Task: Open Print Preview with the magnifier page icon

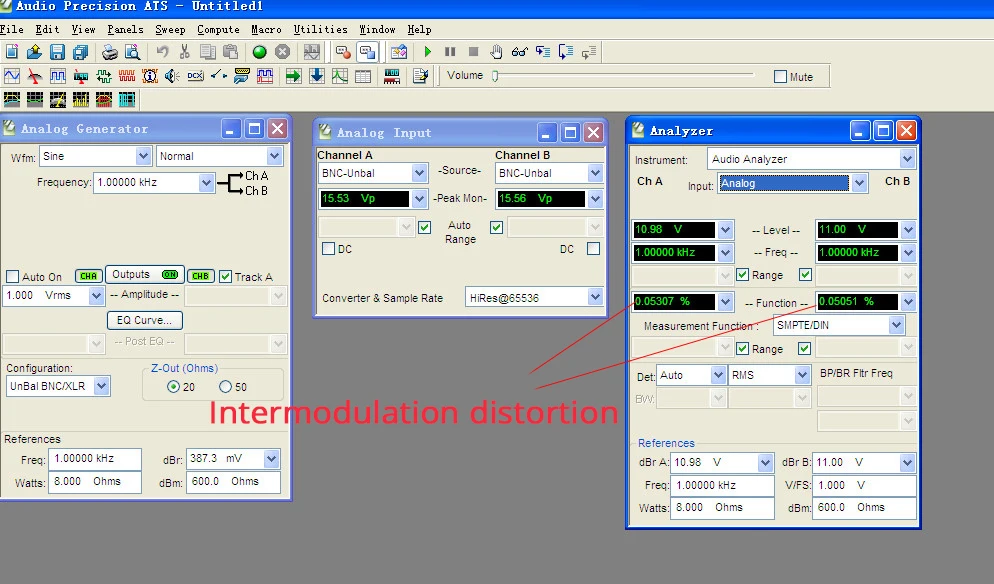Action: [x=132, y=52]
